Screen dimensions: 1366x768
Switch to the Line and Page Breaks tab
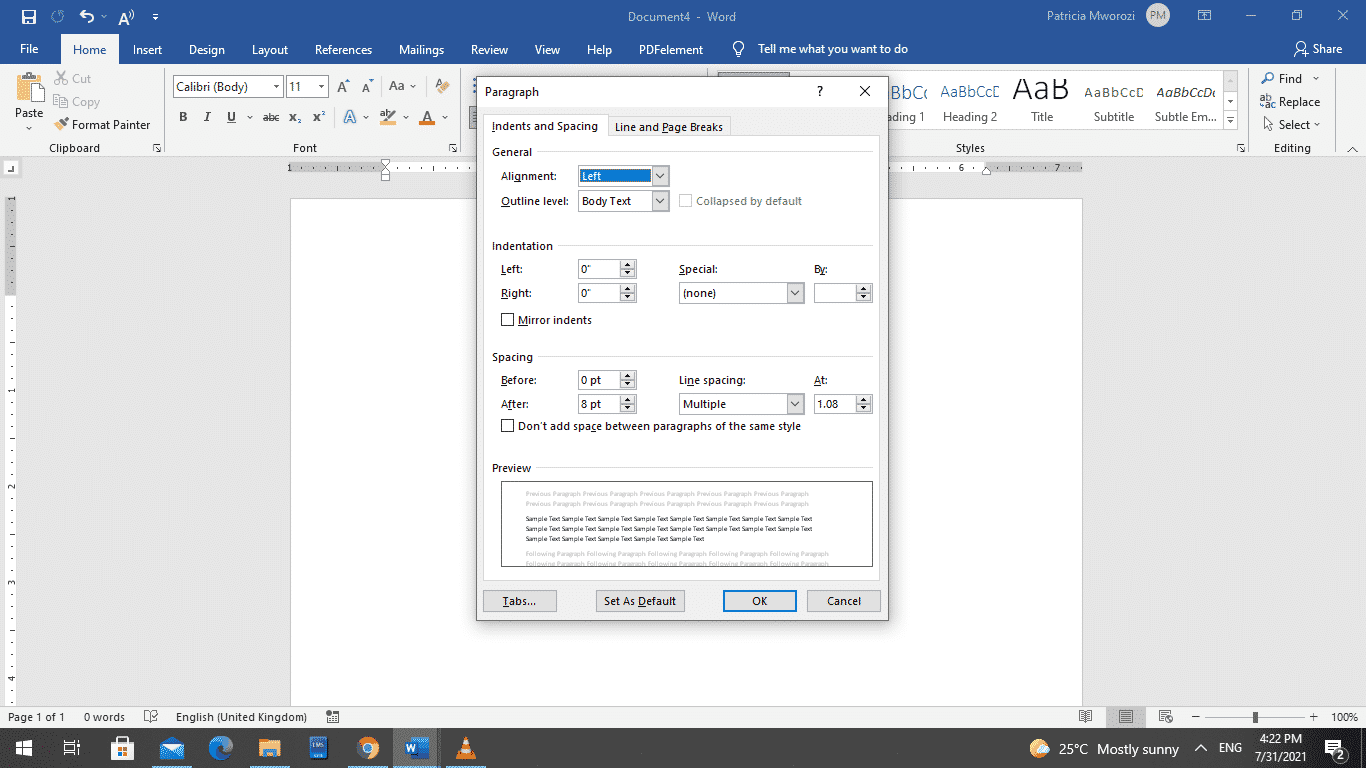click(x=668, y=126)
